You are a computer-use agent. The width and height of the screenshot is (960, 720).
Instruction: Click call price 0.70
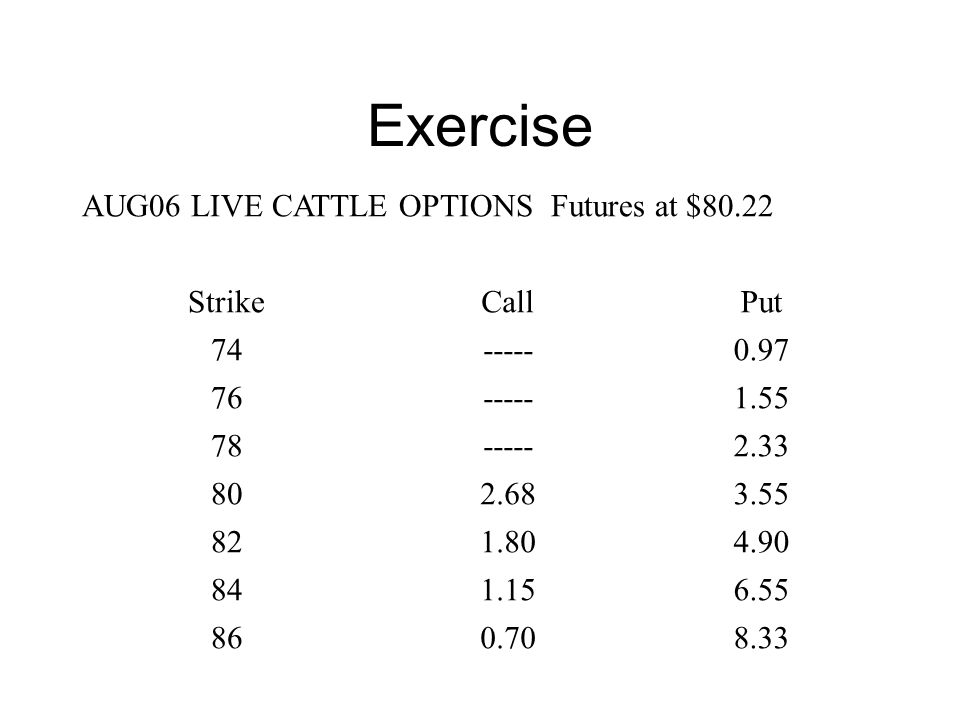(x=508, y=638)
